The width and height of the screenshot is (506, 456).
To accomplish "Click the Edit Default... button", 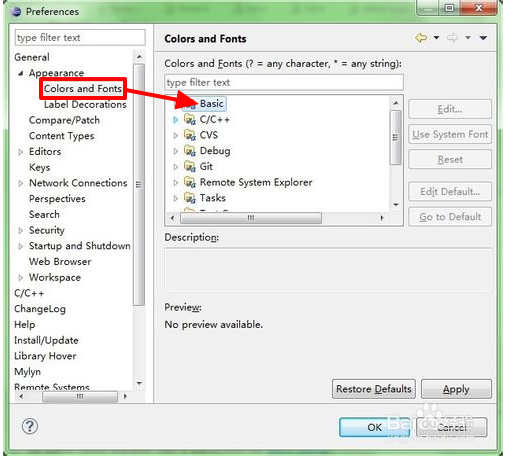I will pos(450,192).
